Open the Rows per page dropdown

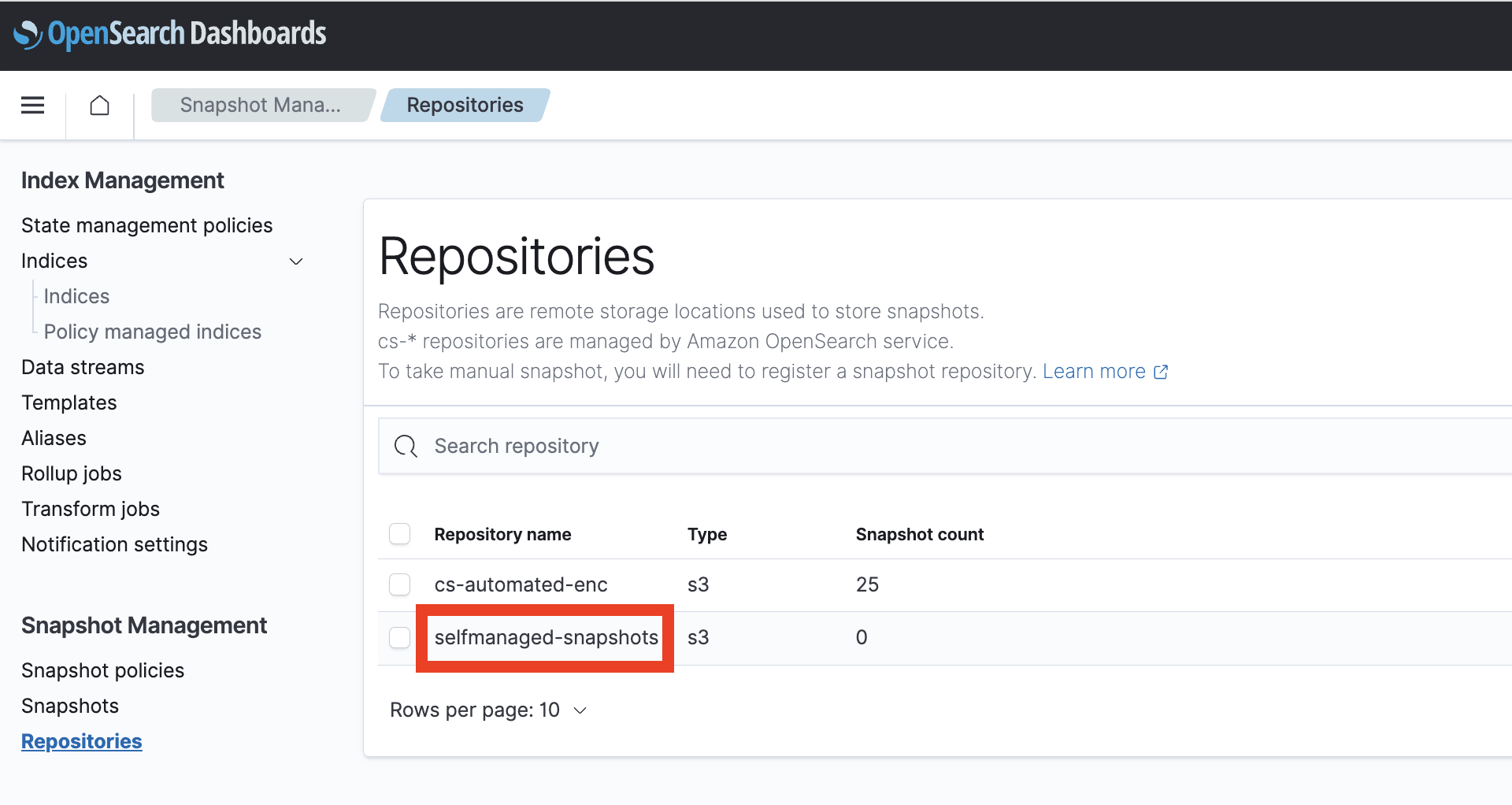[x=488, y=710]
